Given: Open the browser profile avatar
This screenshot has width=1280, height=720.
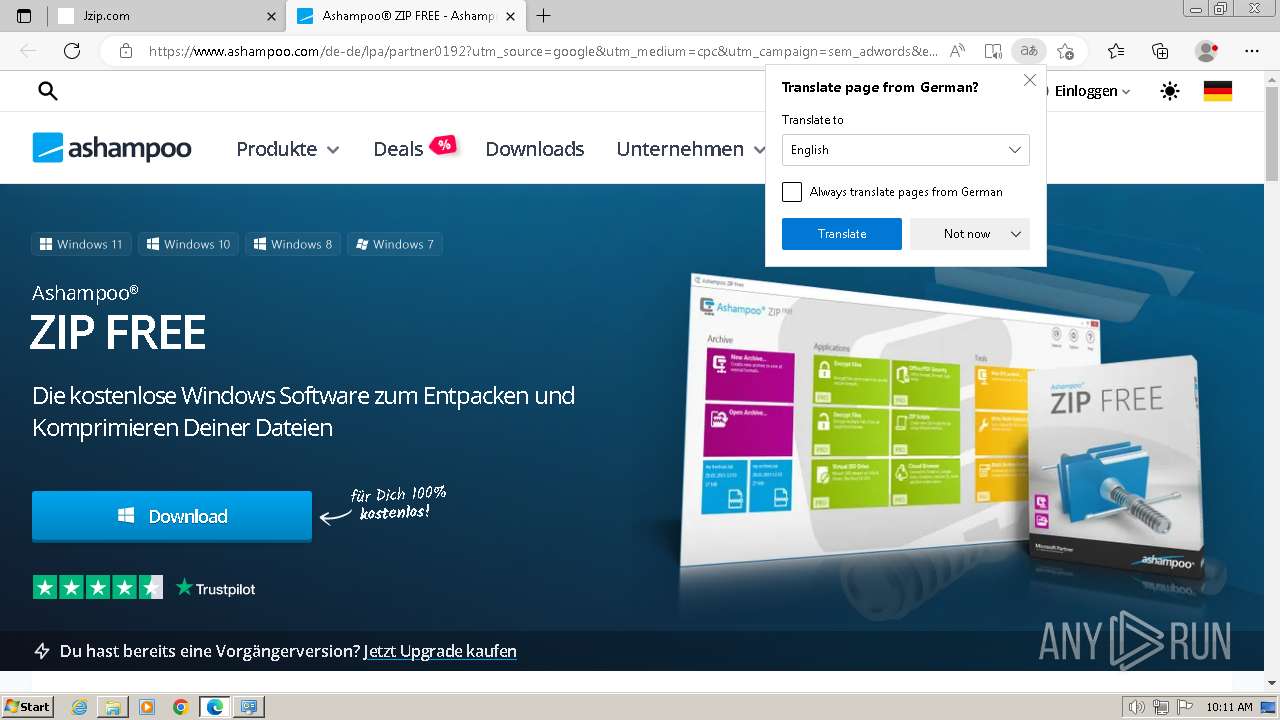Looking at the screenshot, I should click(x=1207, y=51).
